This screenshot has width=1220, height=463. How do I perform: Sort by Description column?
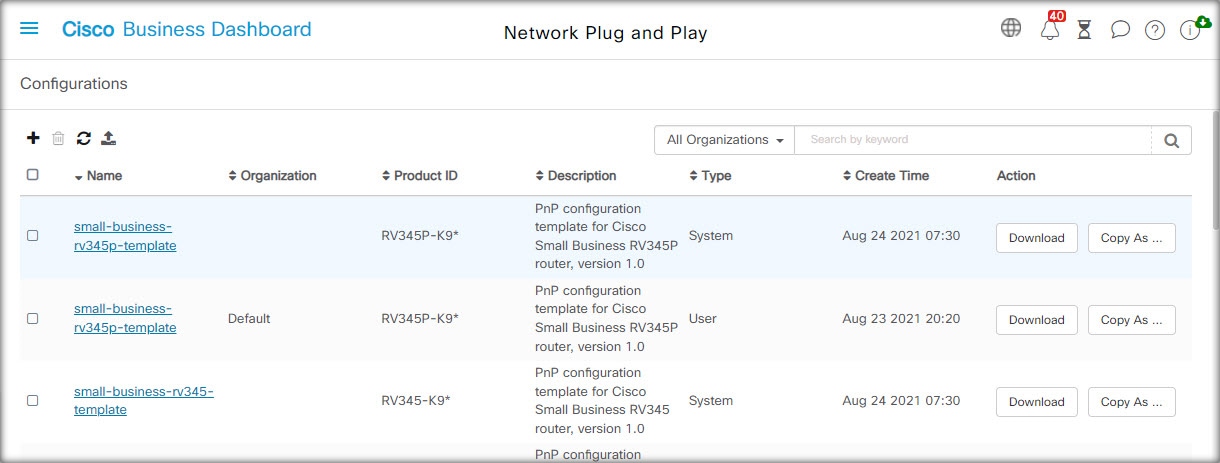click(576, 176)
